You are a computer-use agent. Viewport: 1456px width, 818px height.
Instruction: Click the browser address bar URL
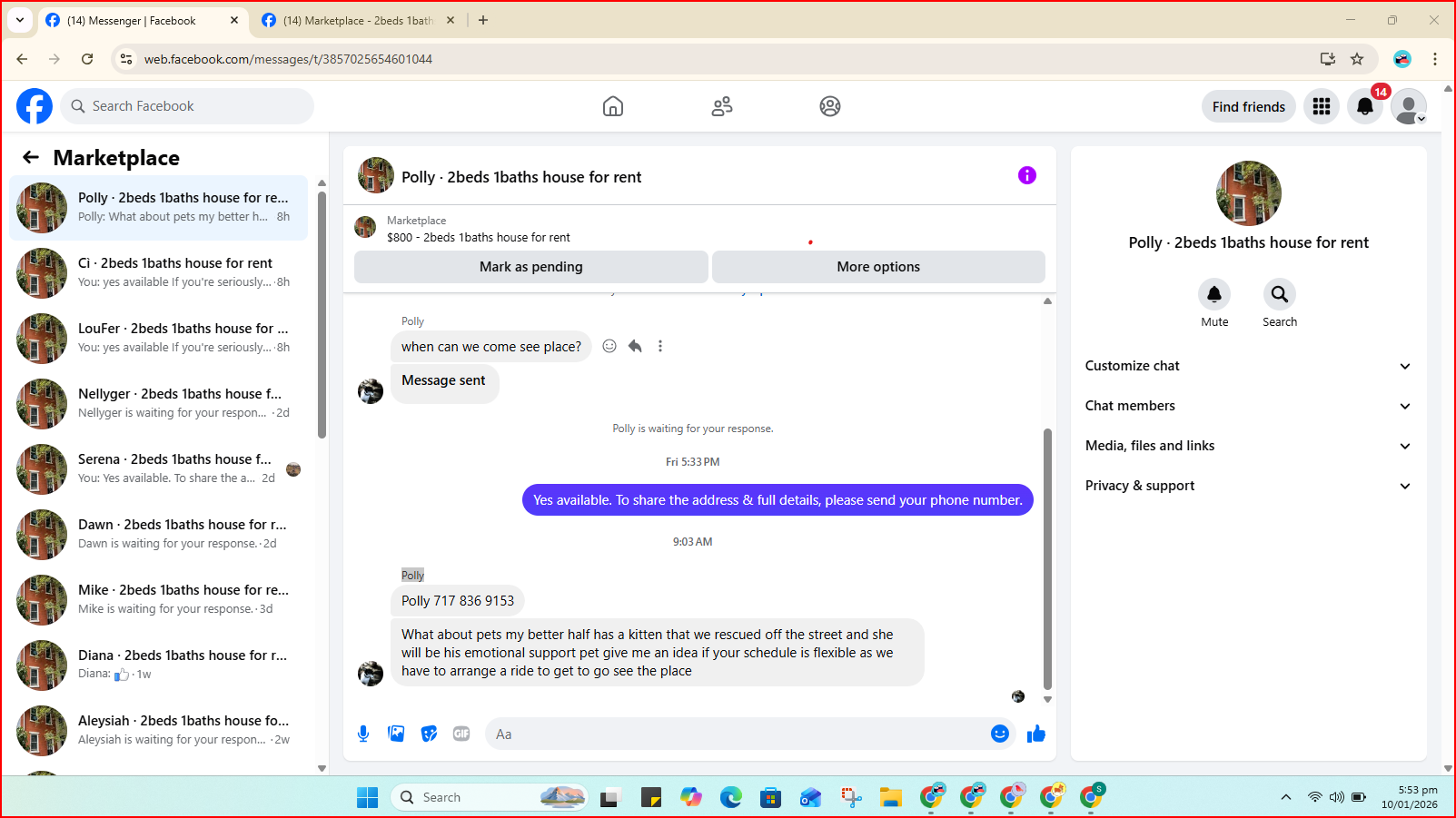(288, 59)
